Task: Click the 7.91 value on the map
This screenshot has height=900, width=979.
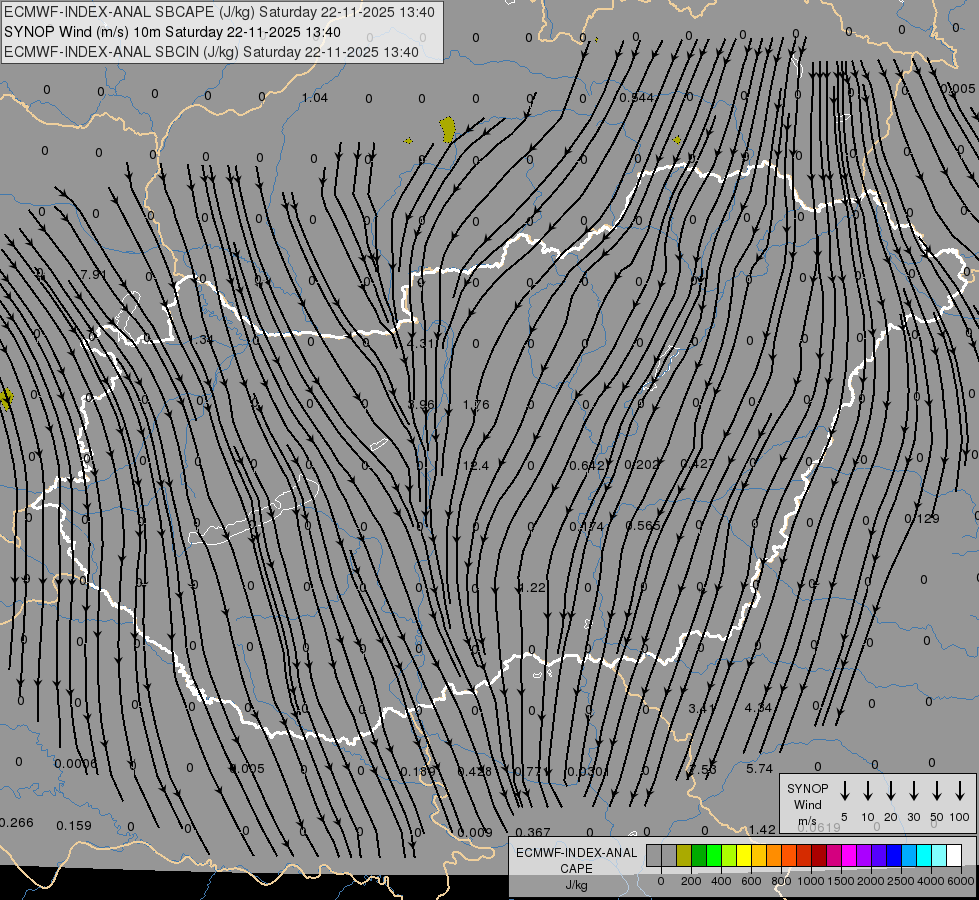Action: click(x=92, y=274)
